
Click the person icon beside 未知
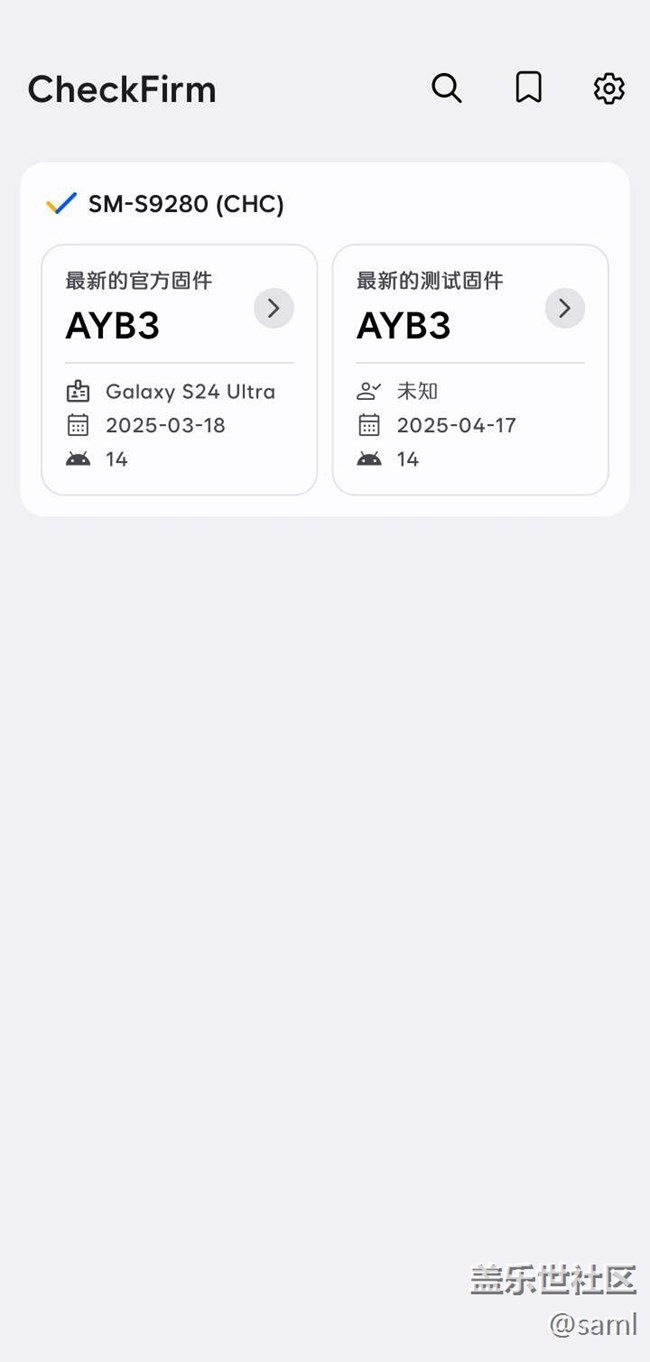point(369,392)
